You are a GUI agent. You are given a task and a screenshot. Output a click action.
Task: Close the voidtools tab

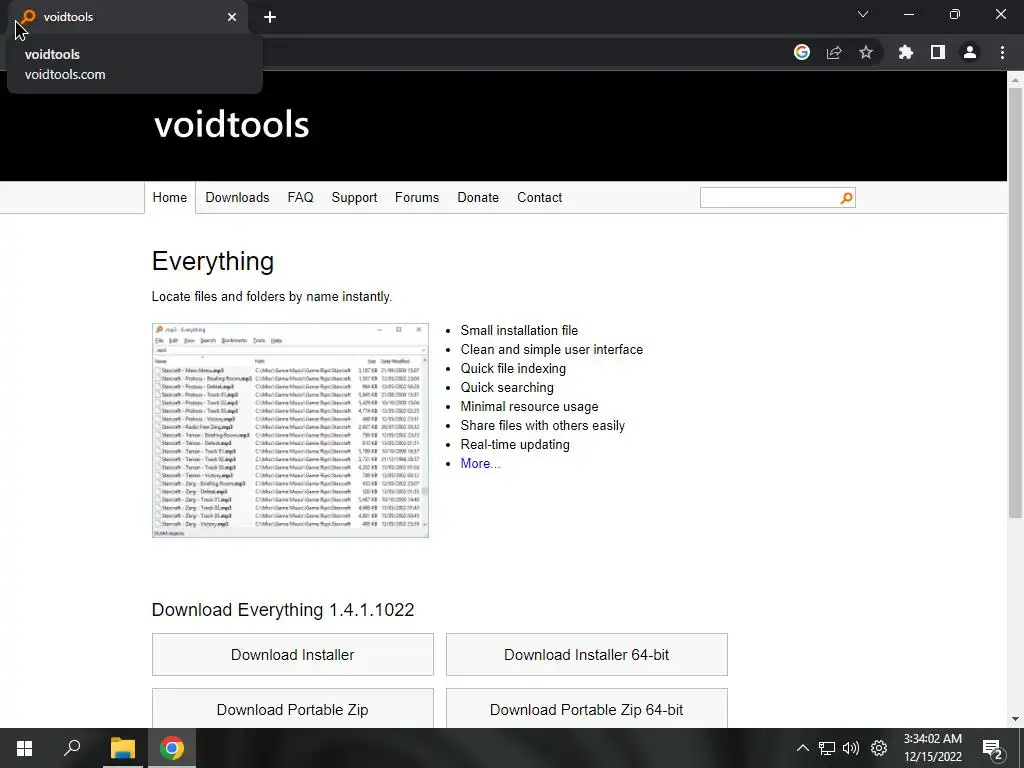point(232,17)
